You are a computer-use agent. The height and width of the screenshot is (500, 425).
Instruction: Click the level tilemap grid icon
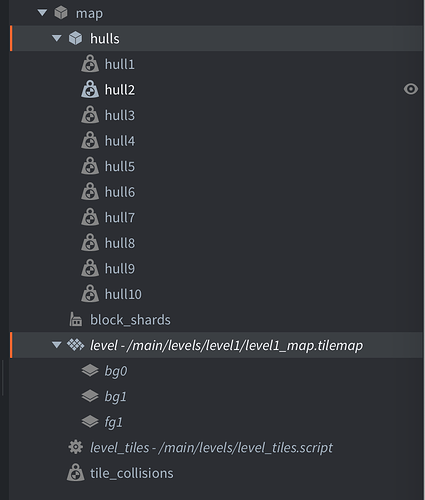[76, 345]
